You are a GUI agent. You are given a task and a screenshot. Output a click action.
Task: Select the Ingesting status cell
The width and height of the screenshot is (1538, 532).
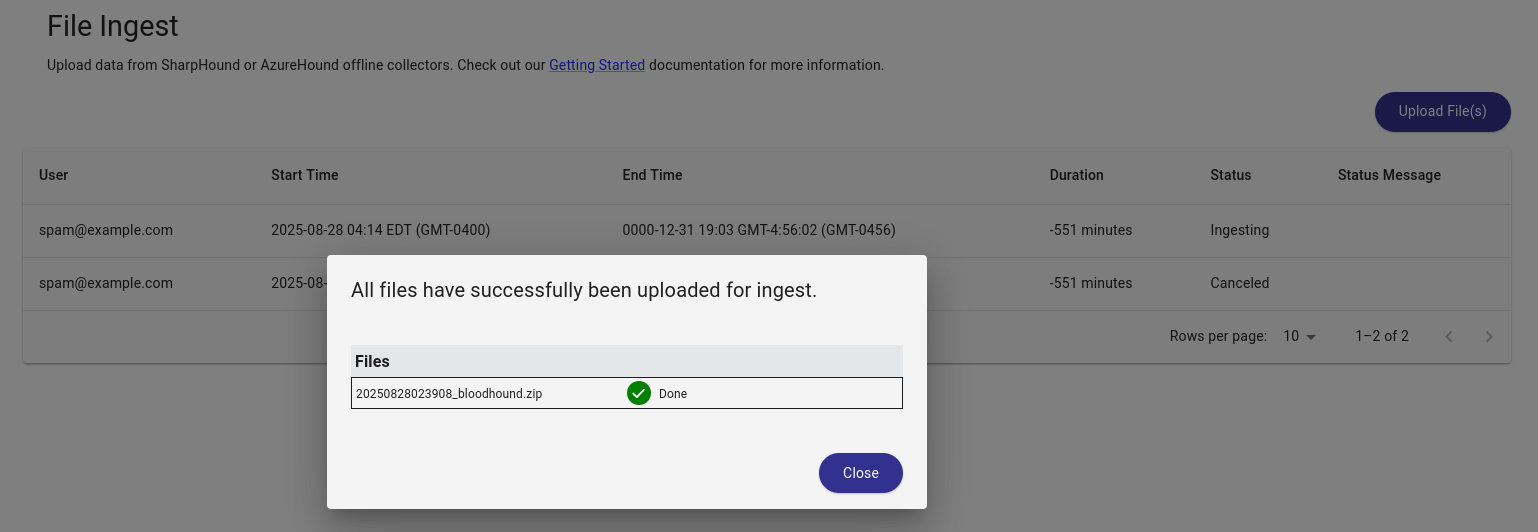(1239, 230)
